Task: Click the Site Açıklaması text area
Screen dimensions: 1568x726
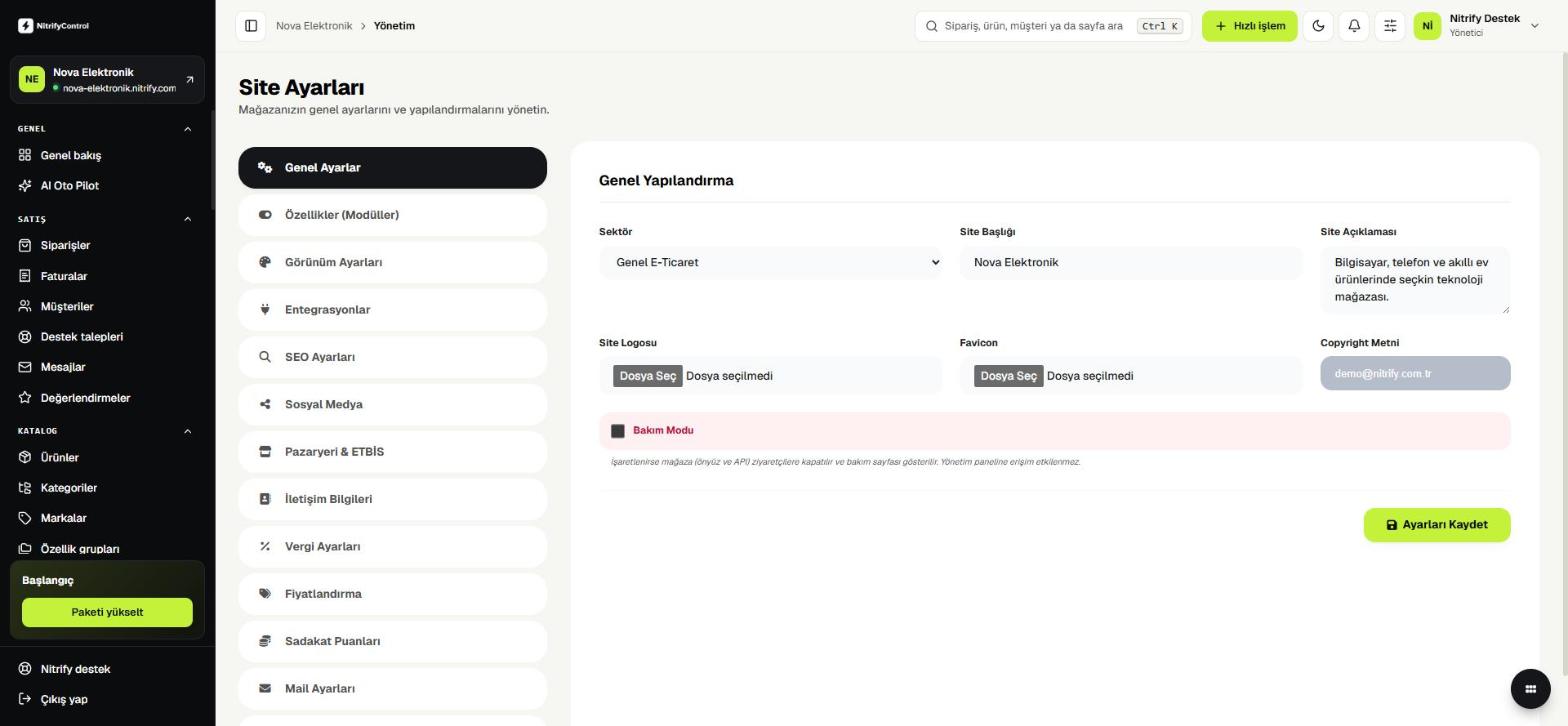Action: 1415,280
